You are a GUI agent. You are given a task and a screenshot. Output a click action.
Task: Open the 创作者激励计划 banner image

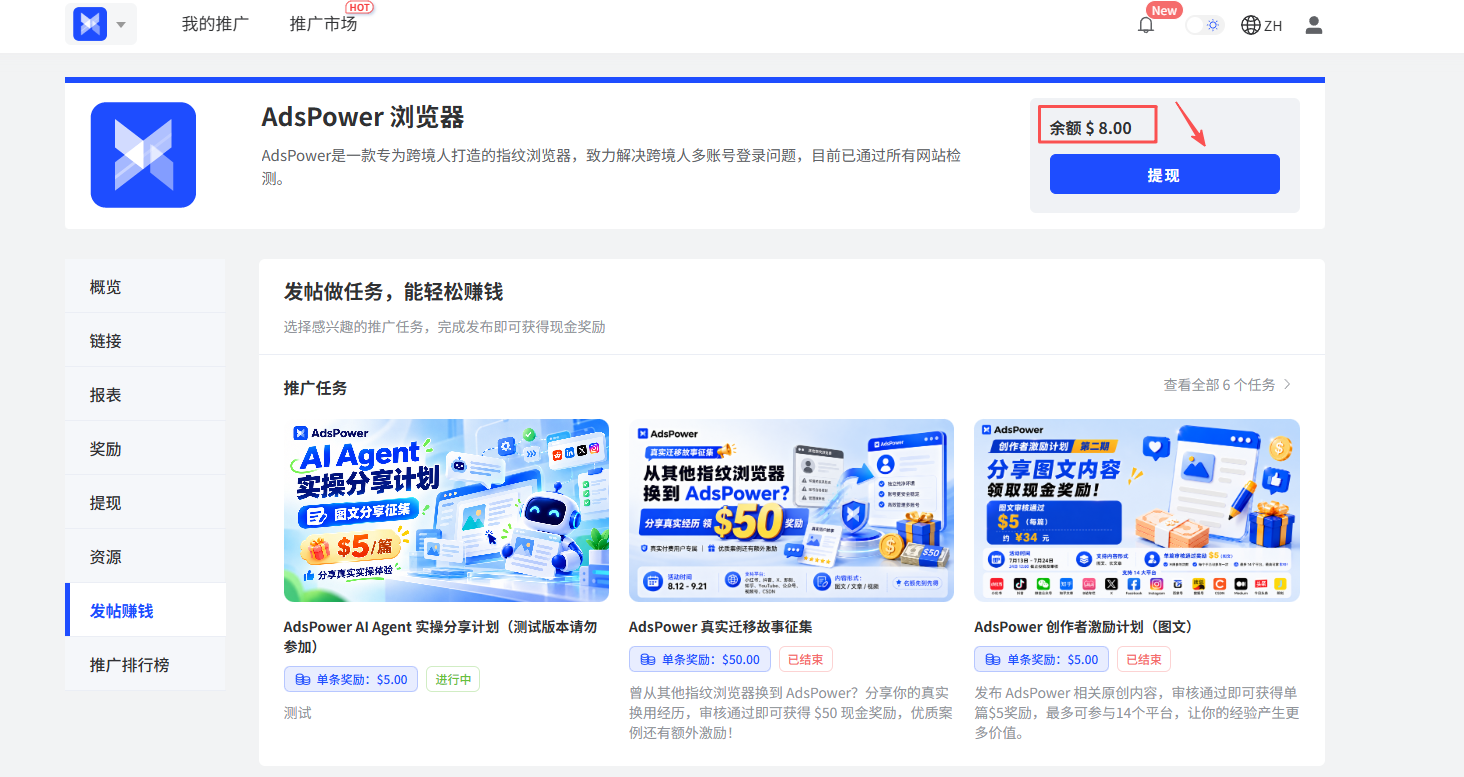coord(1137,510)
